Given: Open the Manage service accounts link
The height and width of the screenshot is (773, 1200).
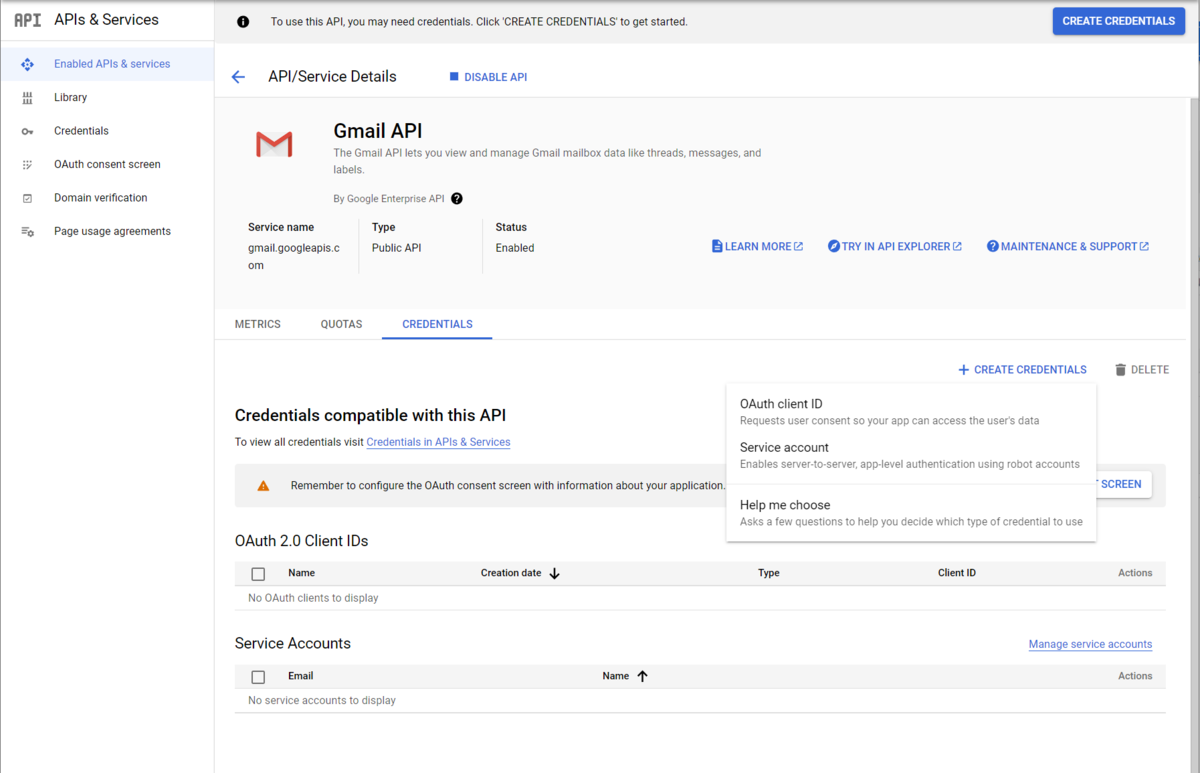Looking at the screenshot, I should click(x=1090, y=645).
